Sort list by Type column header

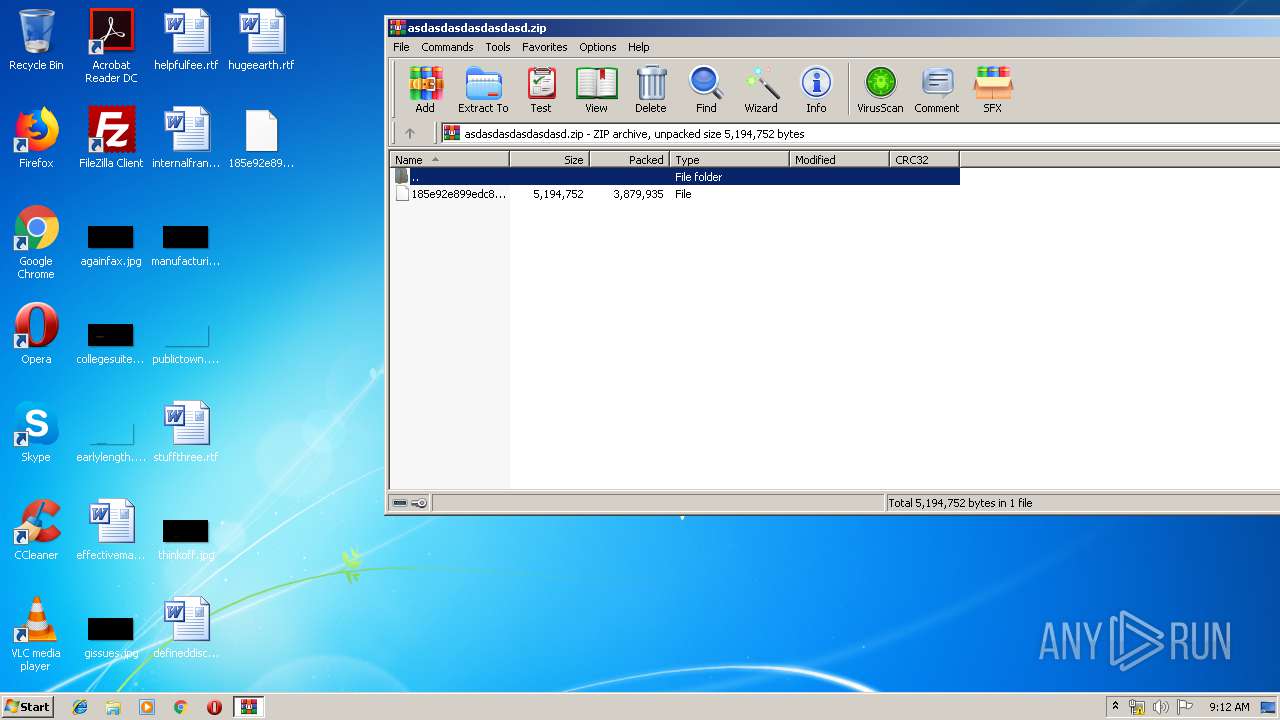(729, 159)
